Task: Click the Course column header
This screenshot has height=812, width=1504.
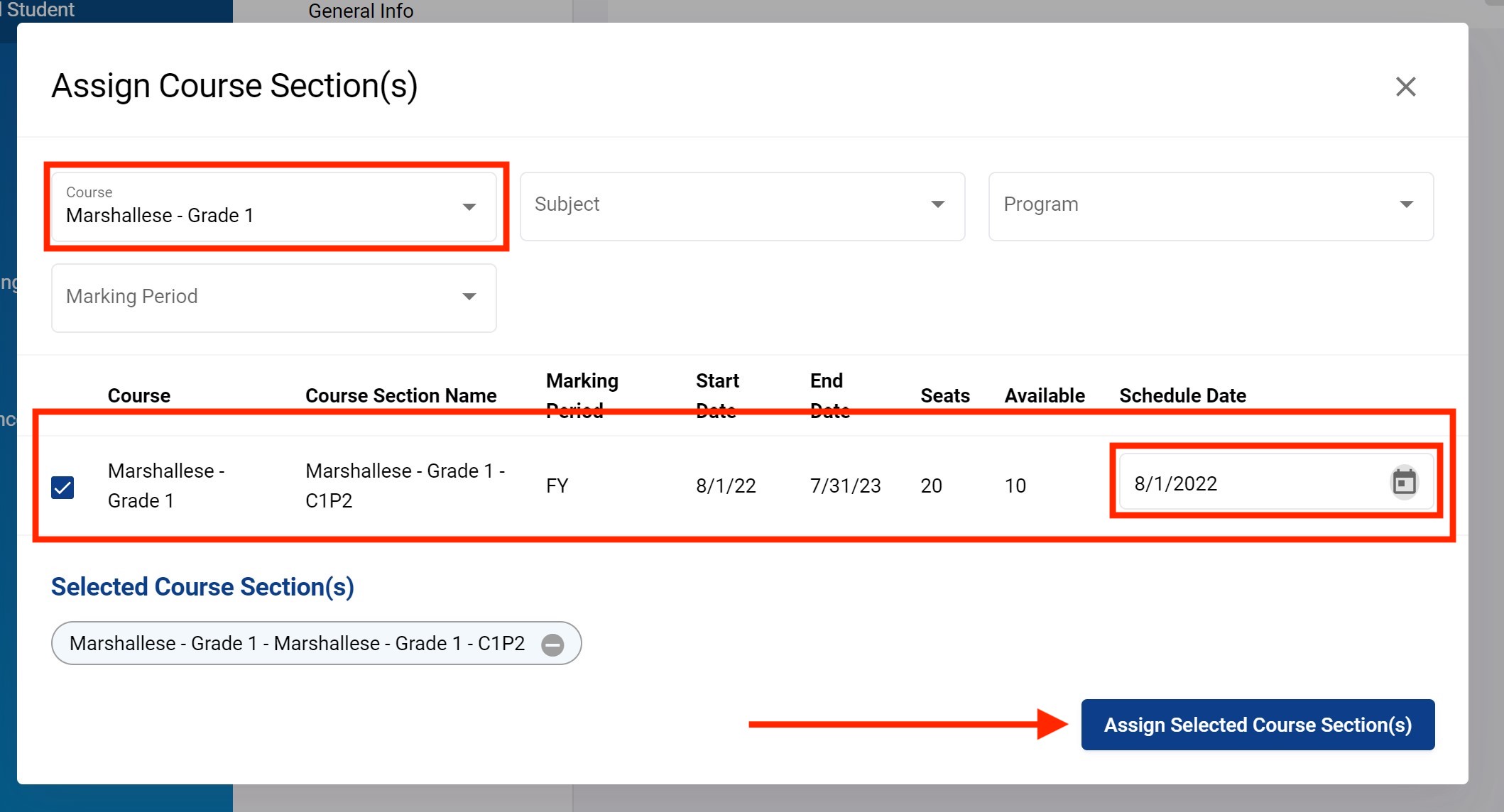Action: click(x=138, y=395)
